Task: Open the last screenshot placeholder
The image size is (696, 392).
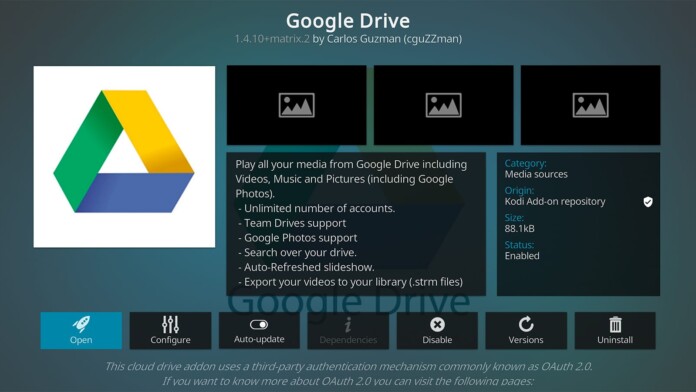Action: pos(590,105)
